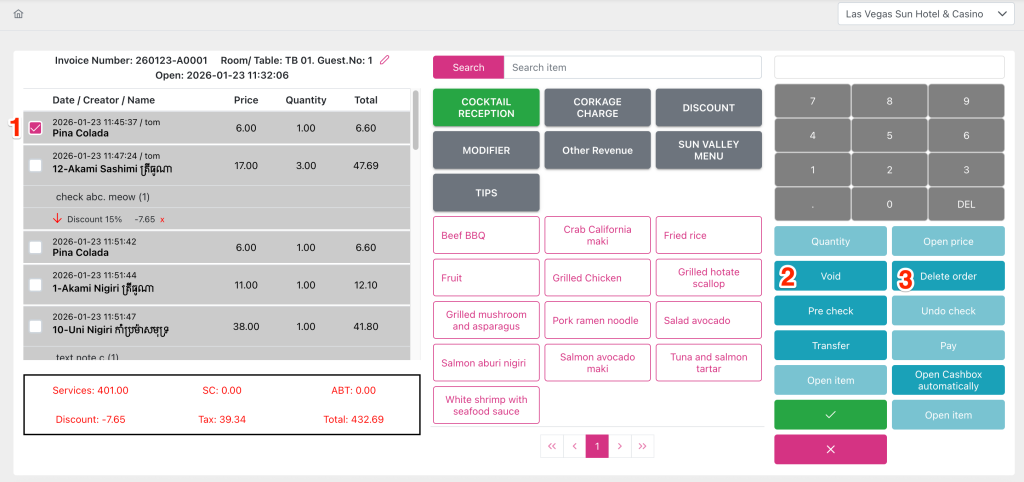This screenshot has width=1024, height=482.
Task: Click the Search item input field
Action: click(632, 68)
